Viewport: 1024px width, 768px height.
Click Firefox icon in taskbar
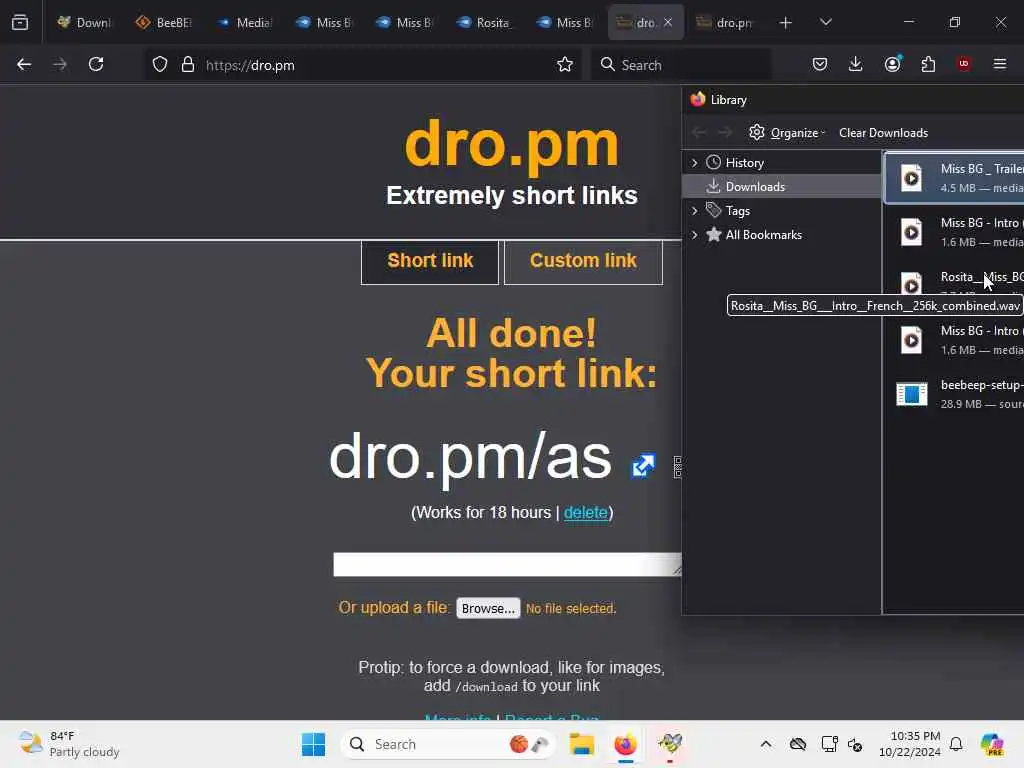coord(626,744)
